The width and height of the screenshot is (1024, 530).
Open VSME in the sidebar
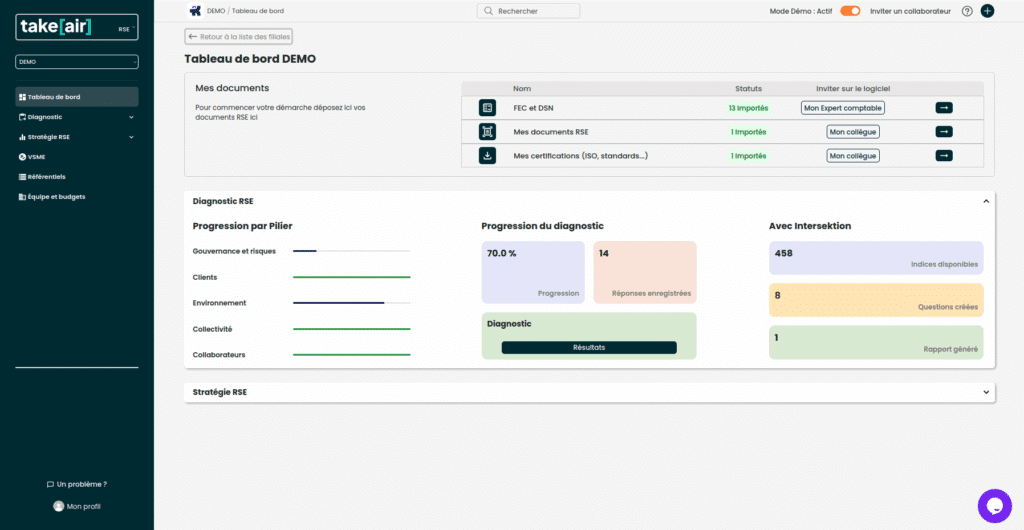click(37, 157)
